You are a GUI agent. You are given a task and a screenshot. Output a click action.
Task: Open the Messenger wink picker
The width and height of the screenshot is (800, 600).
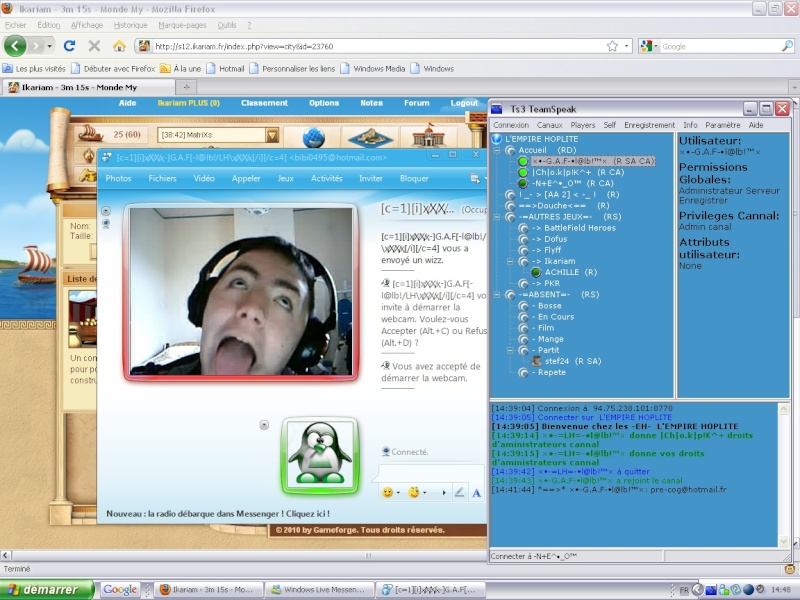(414, 492)
